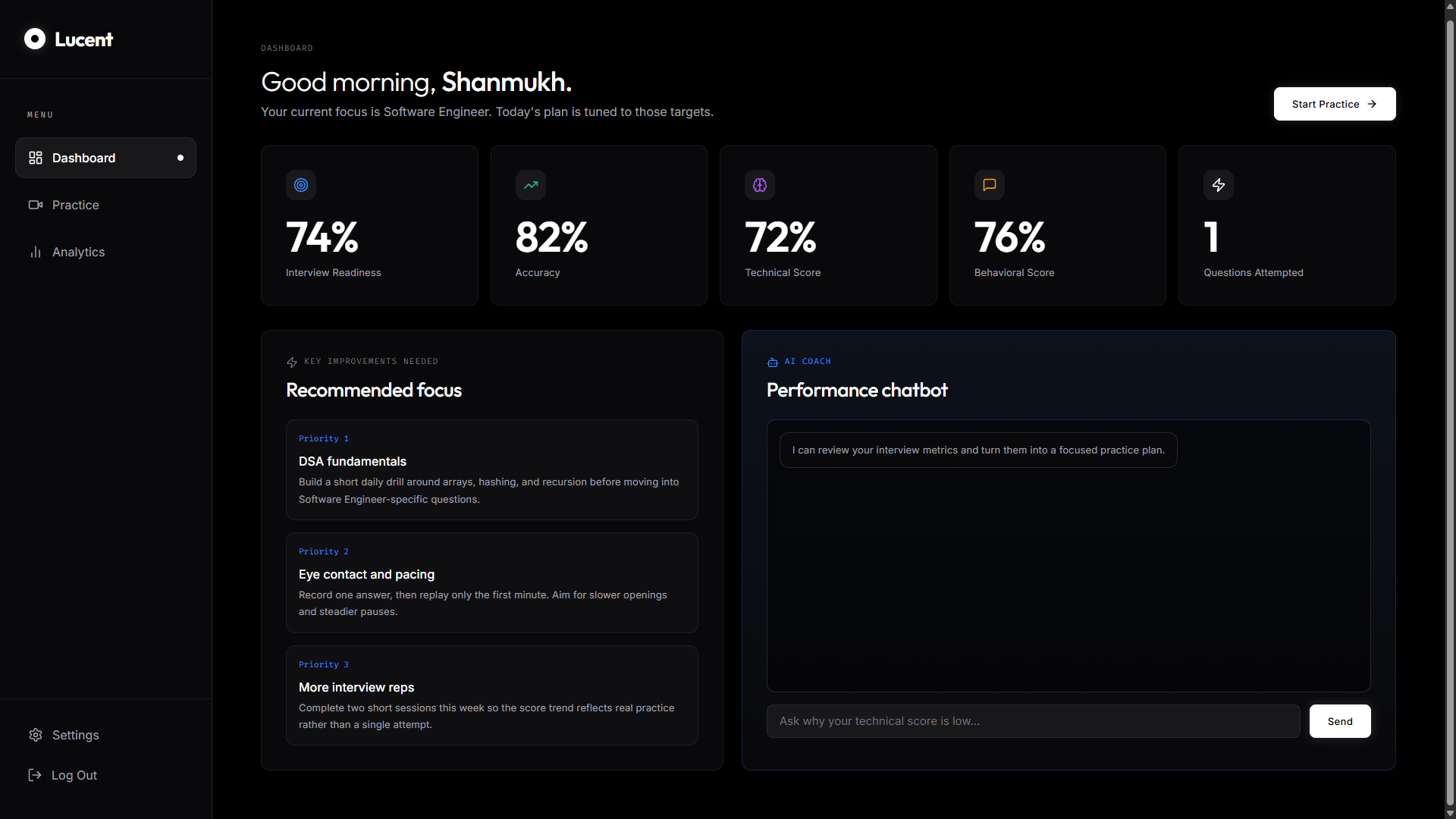The width and height of the screenshot is (1456, 819).
Task: Click the chatbot's intro message bubble
Action: point(977,450)
